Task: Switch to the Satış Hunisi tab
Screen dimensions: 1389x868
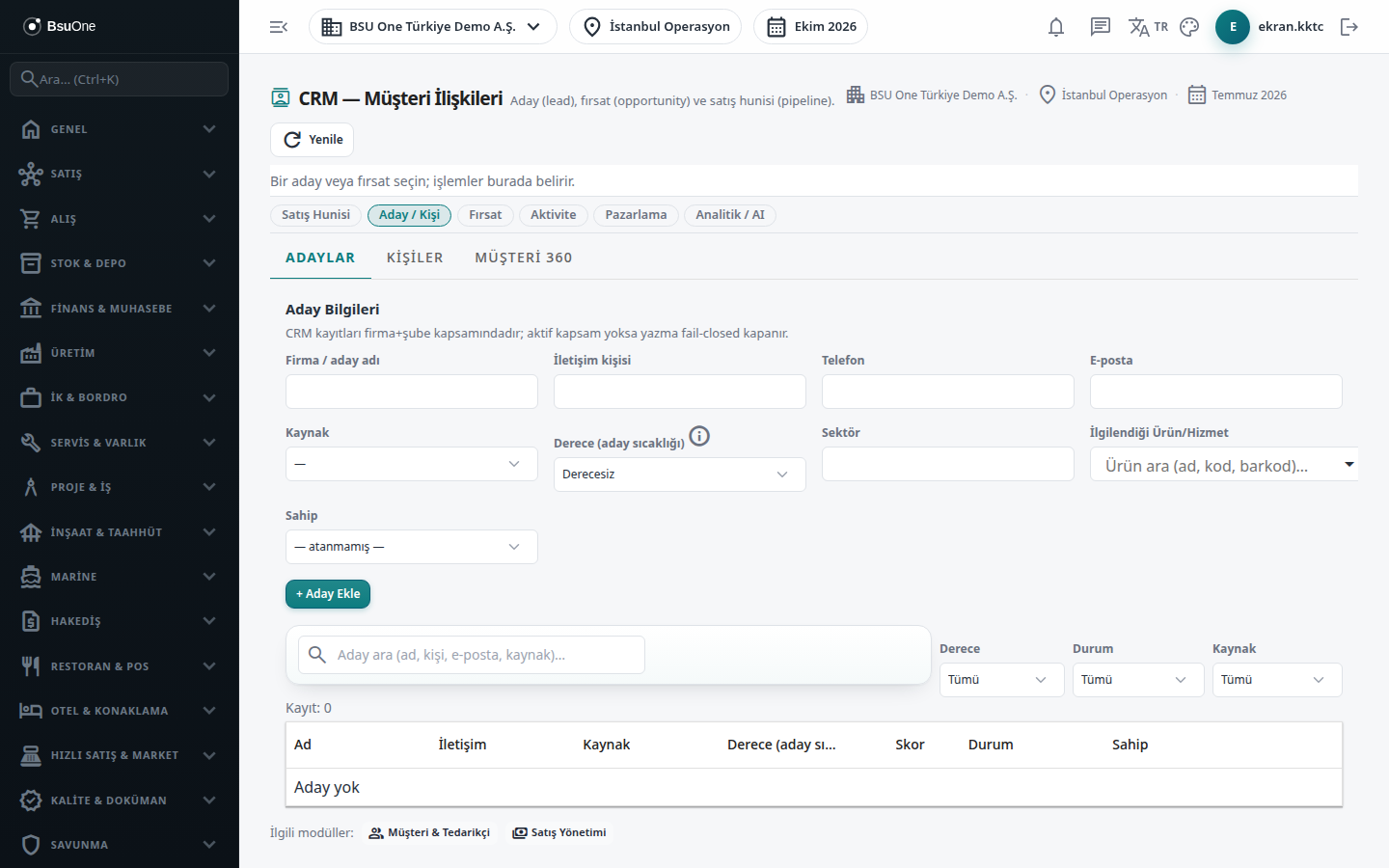Action: (x=315, y=215)
